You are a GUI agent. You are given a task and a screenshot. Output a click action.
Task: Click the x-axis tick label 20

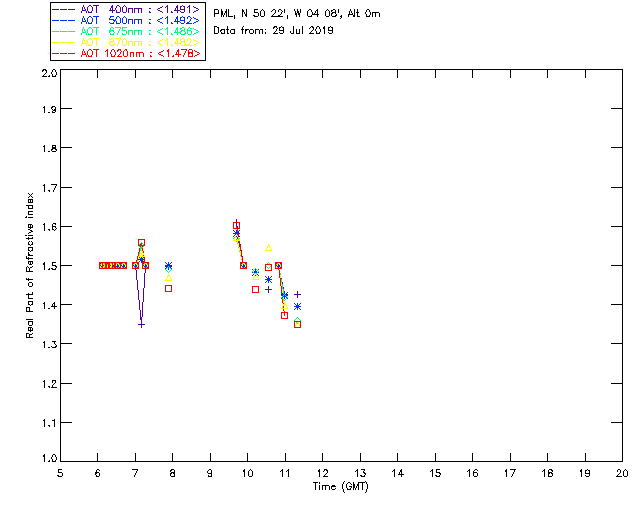622,473
